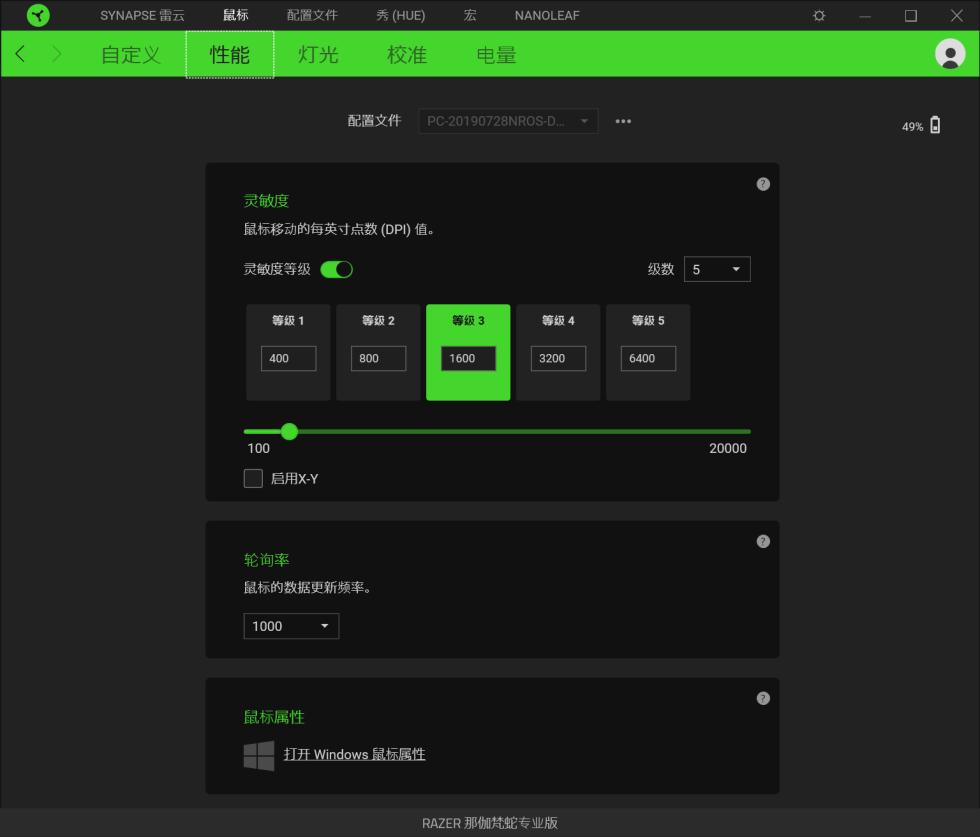Enable the 启用X-Y checkbox
Viewport: 980px width, 837px height.
(254, 479)
